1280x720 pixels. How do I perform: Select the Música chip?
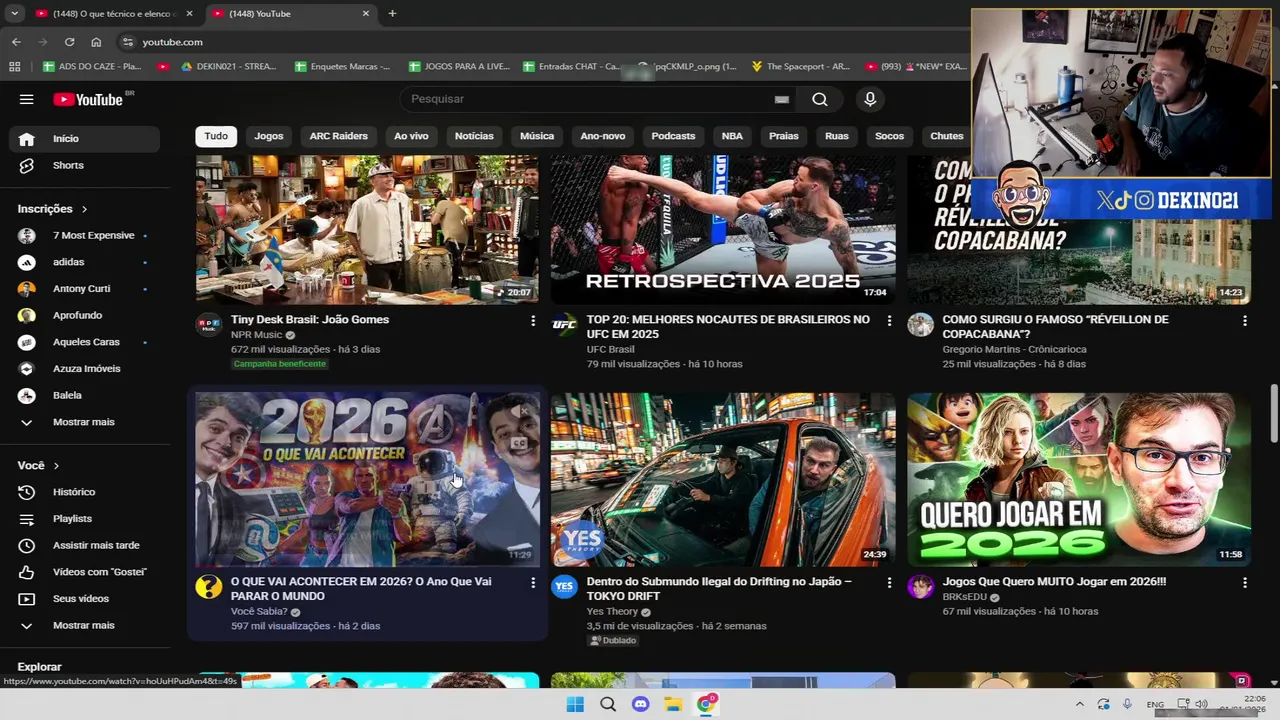537,136
